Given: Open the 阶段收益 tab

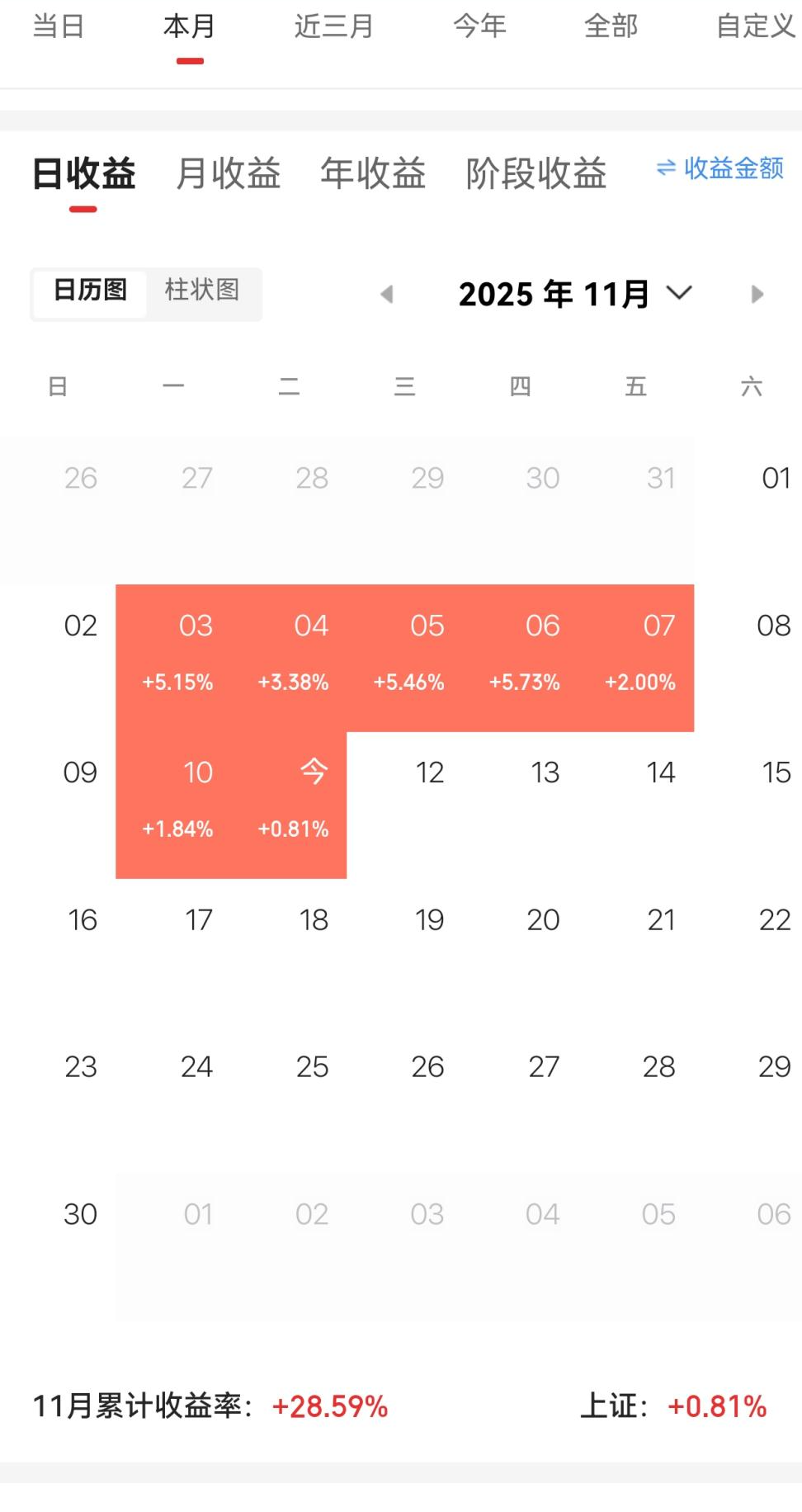Looking at the screenshot, I should pos(536,173).
